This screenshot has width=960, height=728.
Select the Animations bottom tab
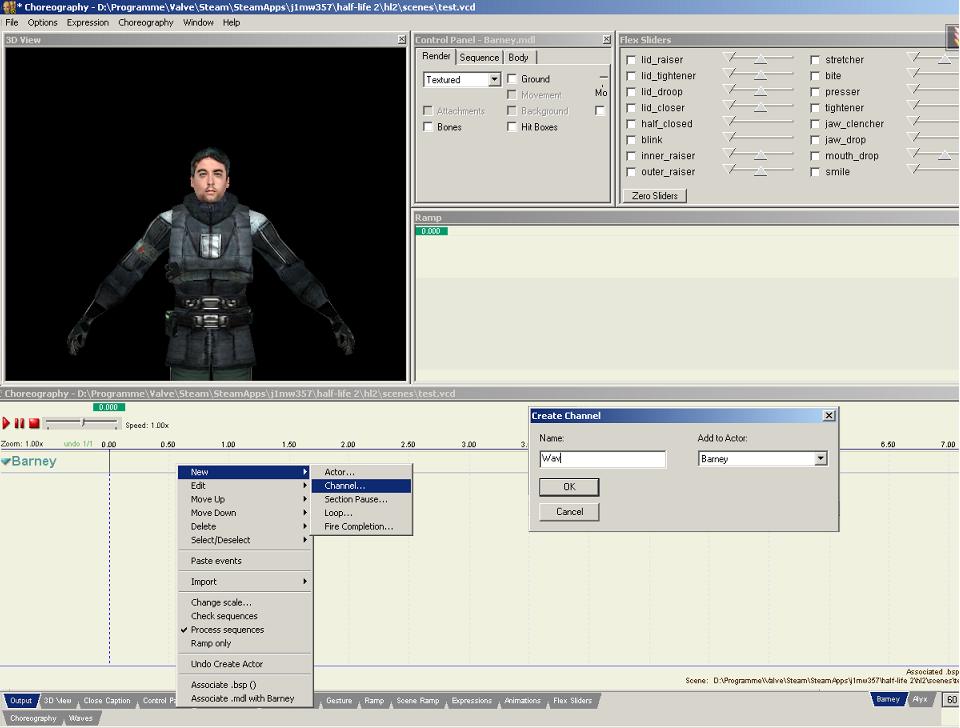coord(522,700)
